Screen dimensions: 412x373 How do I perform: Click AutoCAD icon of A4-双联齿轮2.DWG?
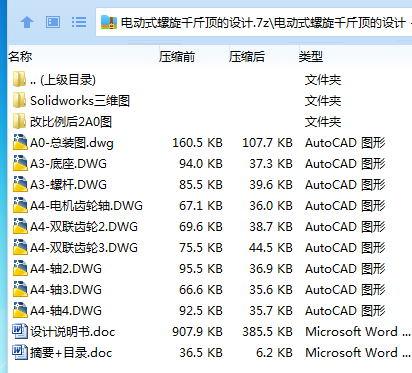[x=20, y=226]
